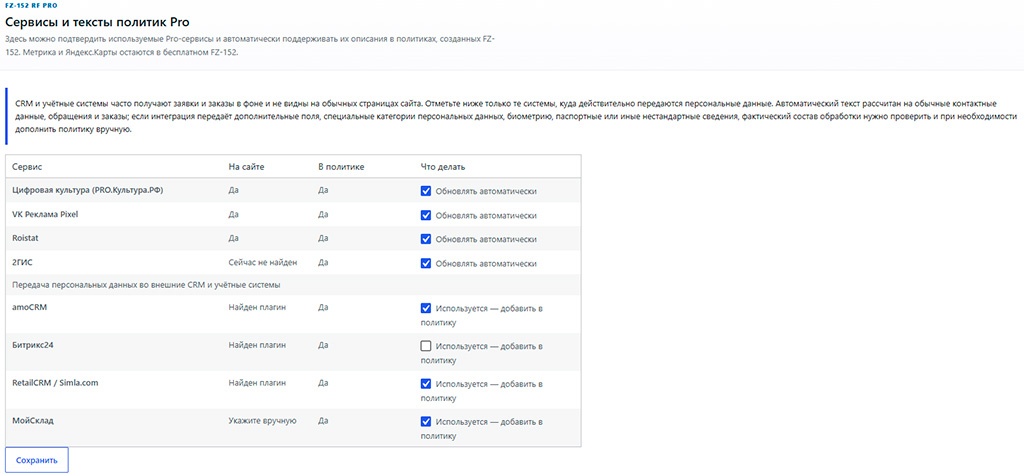Click the Сохранить button

tap(37, 460)
